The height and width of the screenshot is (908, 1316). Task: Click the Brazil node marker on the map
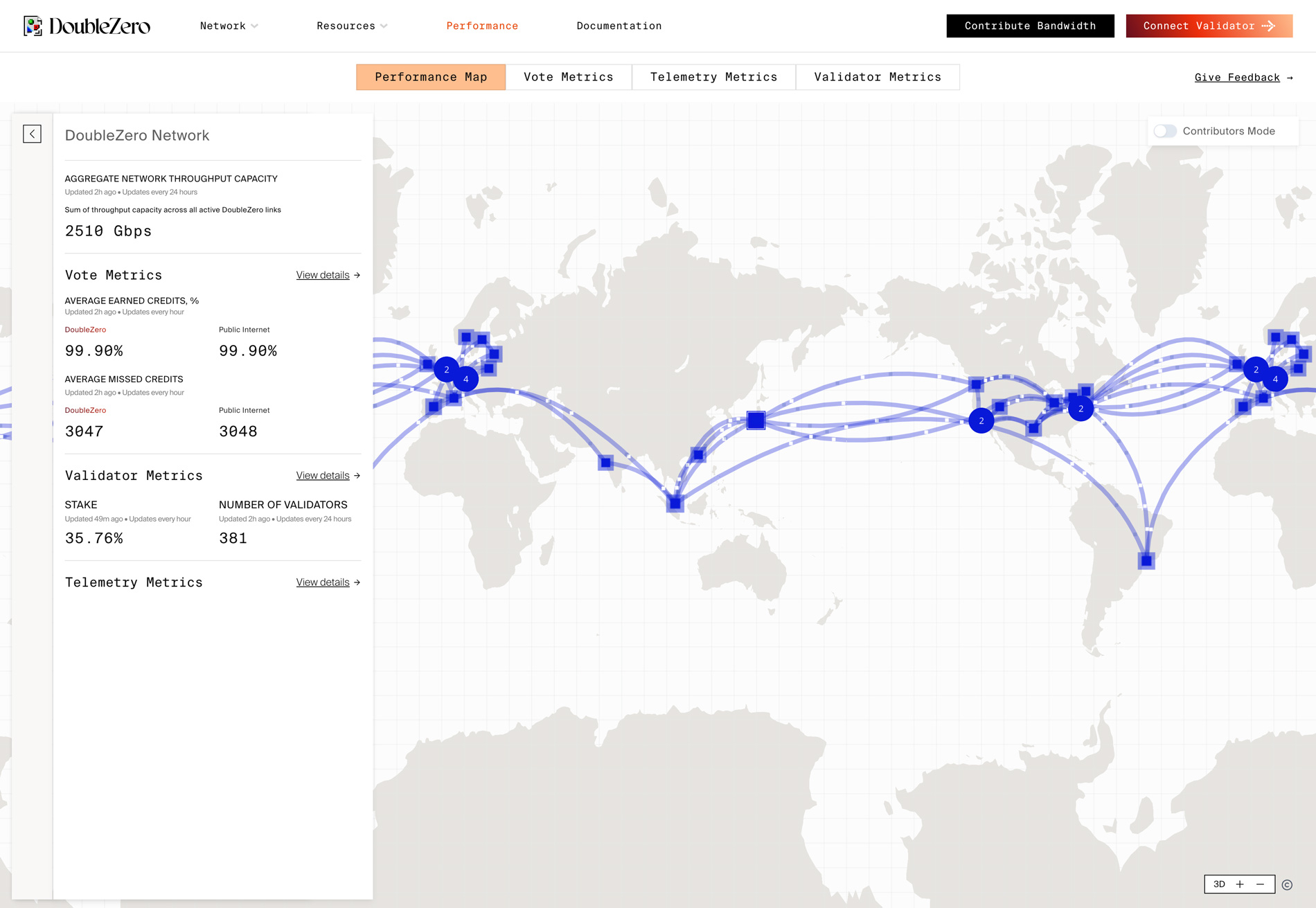point(1146,562)
